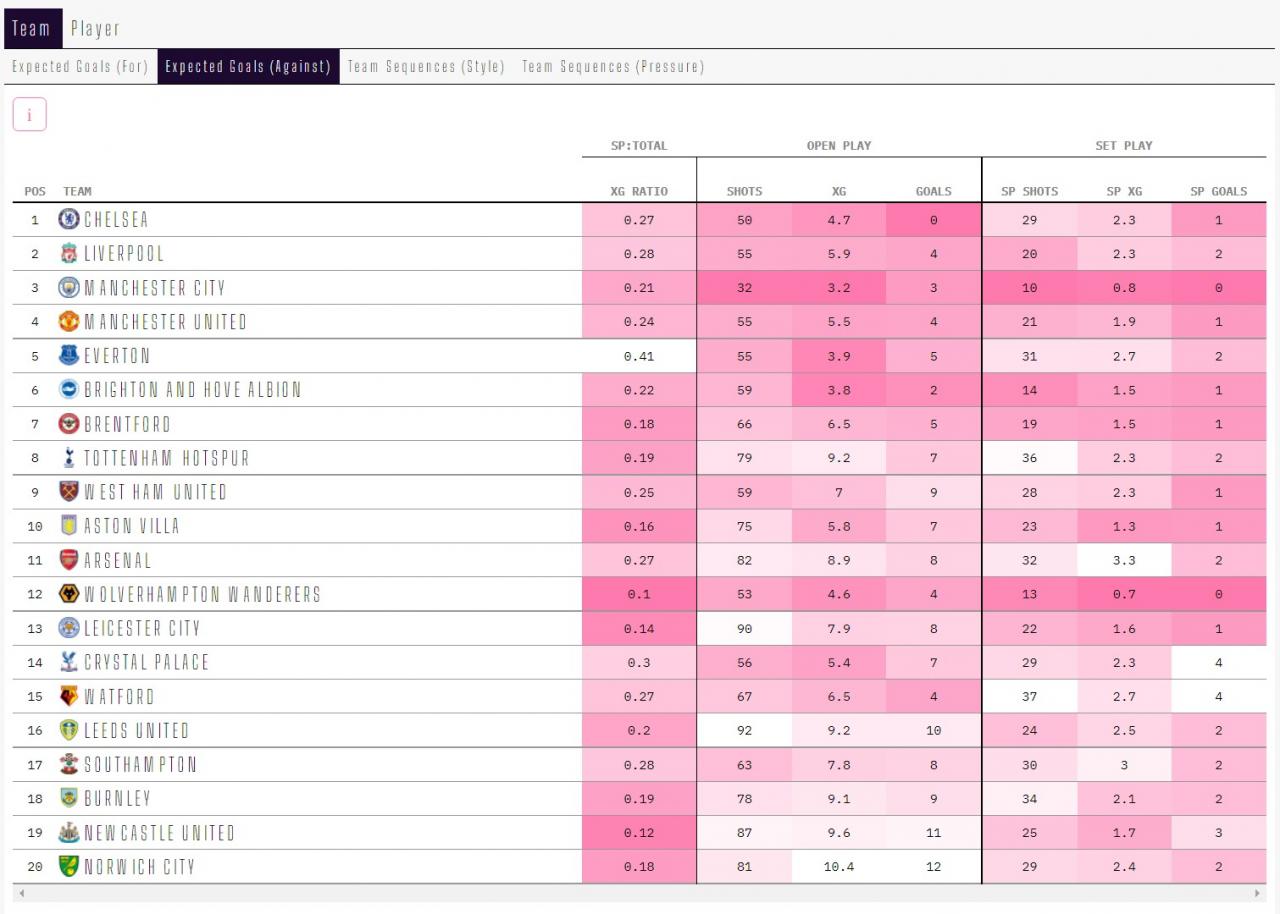Click the Chelsea club crest icon
The height and width of the screenshot is (914, 1280).
click(x=69, y=219)
